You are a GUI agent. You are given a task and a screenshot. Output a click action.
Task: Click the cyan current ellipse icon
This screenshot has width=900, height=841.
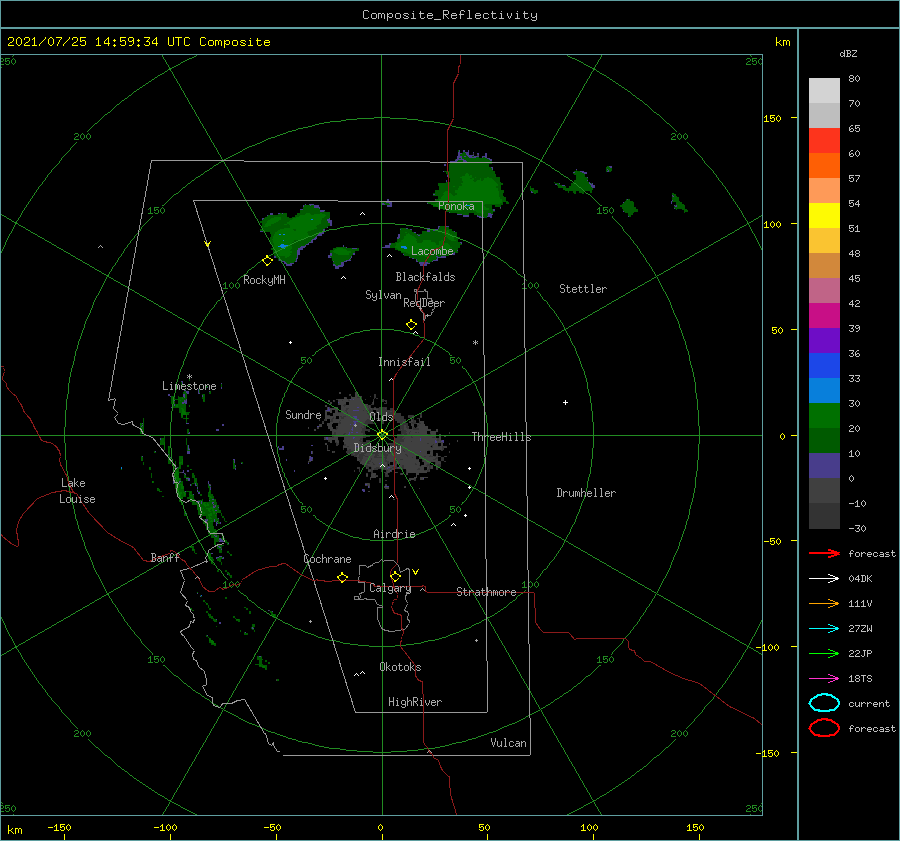point(824,703)
